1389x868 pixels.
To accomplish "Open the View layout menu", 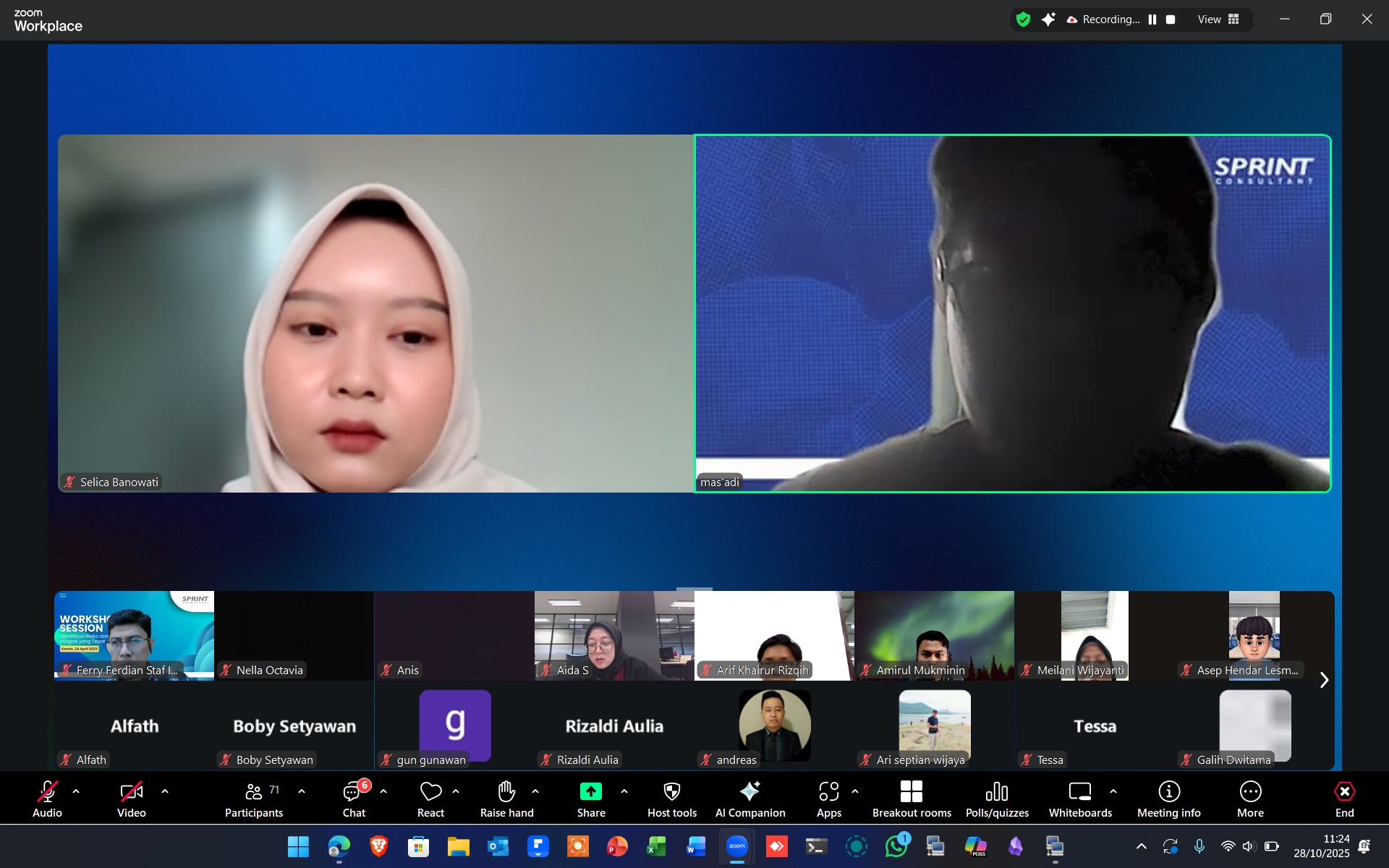I will [x=1218, y=20].
